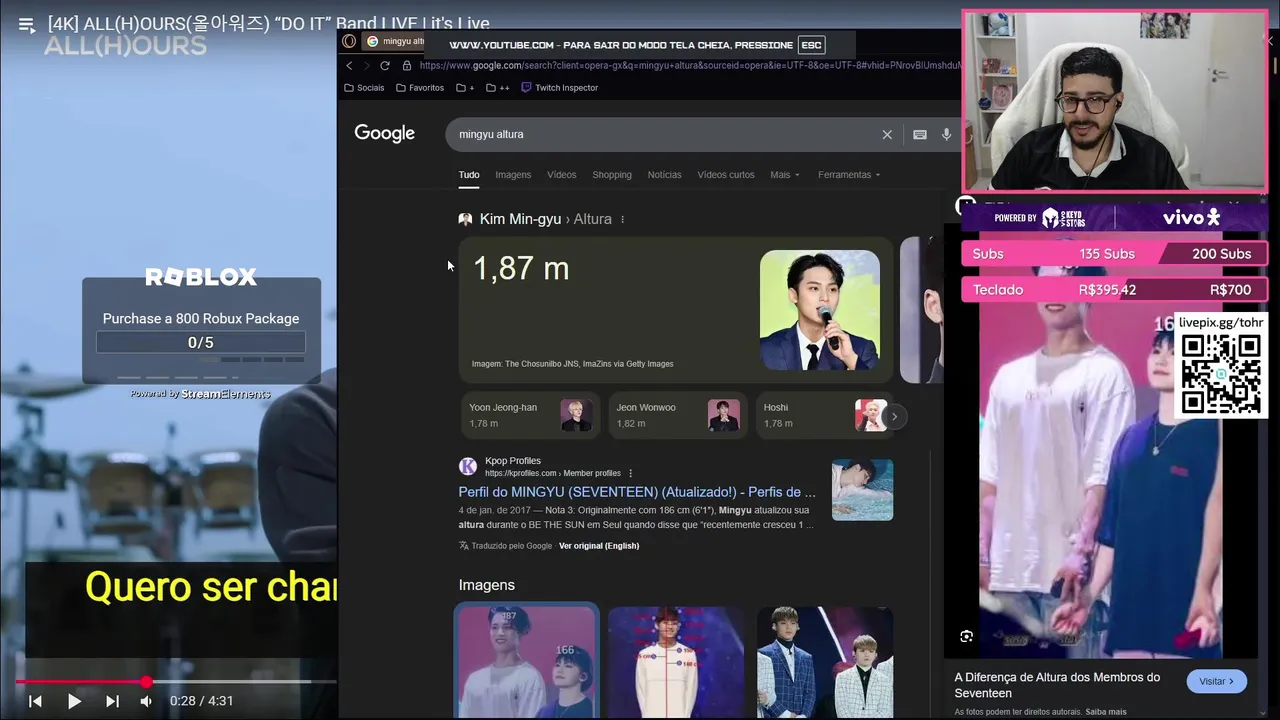The image size is (1280, 720).
Task: Switch to the Vídeos curtos tab
Action: (726, 175)
